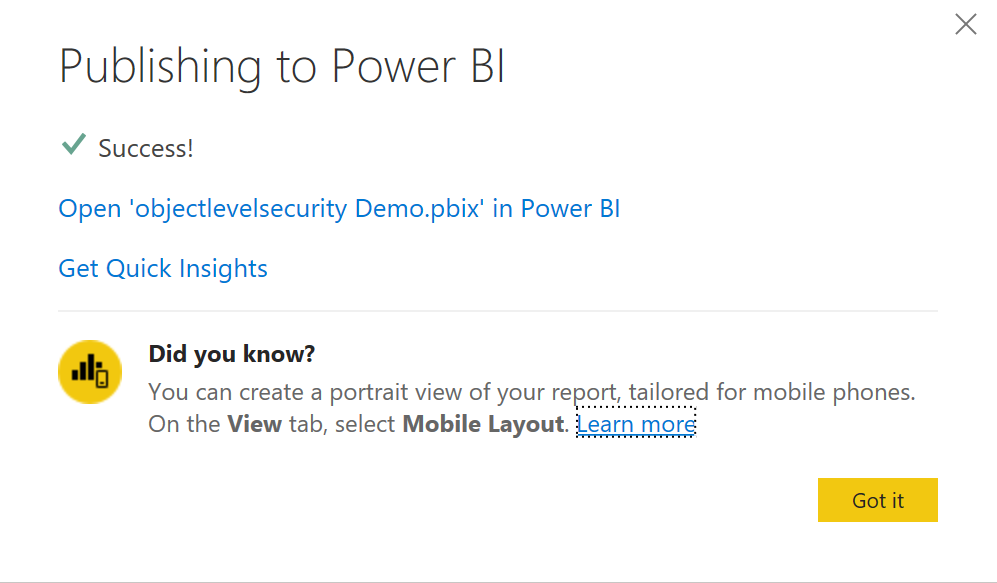Click the word 'Publishing' in the heading
The height and width of the screenshot is (583, 997).
pos(160,66)
